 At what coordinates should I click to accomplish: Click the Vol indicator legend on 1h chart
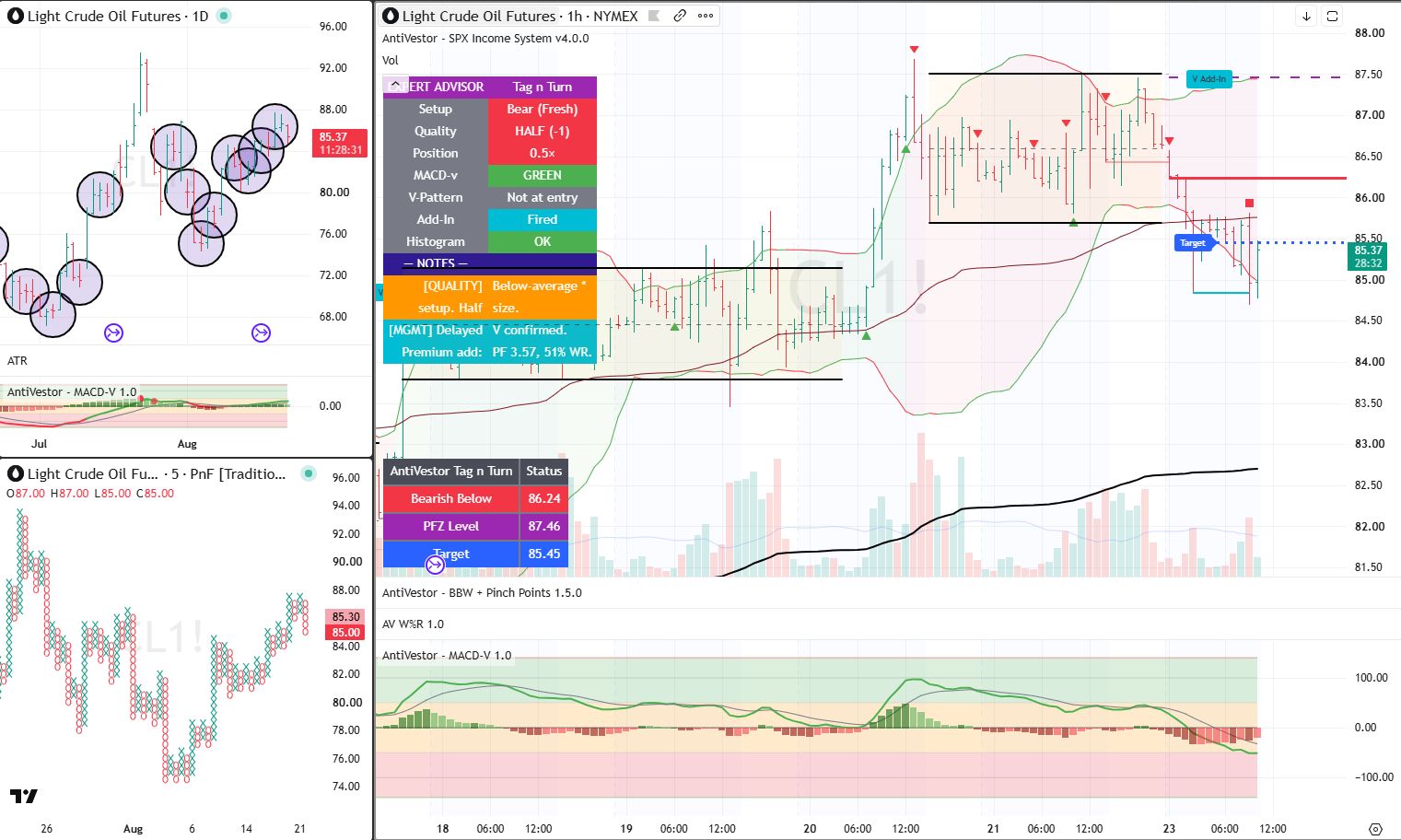(391, 61)
